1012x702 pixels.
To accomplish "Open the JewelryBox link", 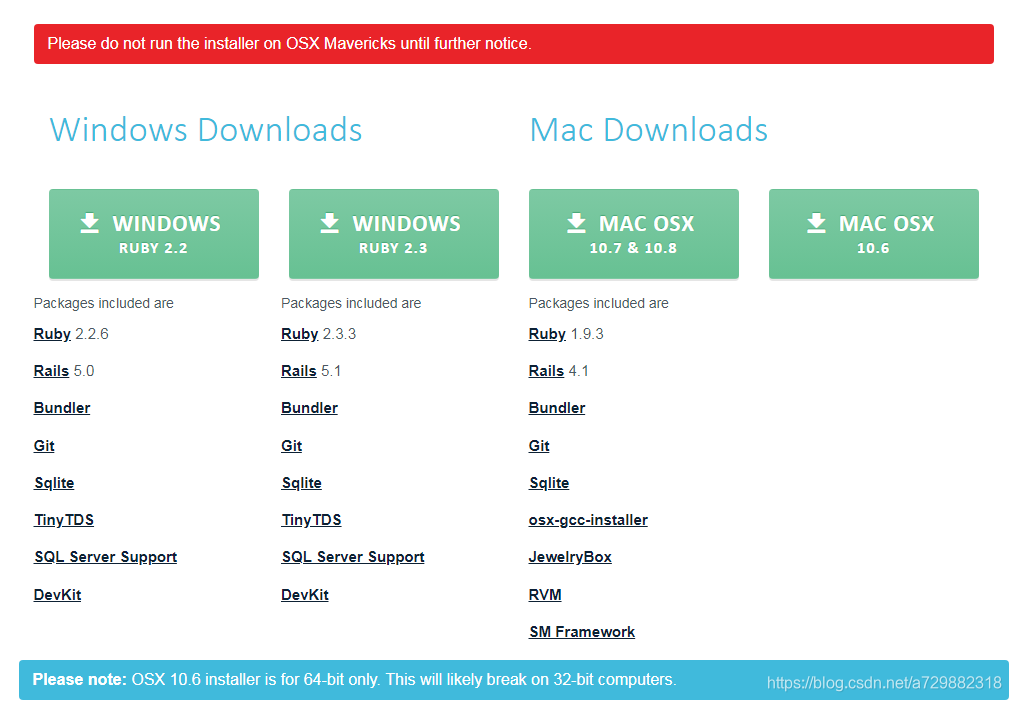I will pyautogui.click(x=570, y=557).
